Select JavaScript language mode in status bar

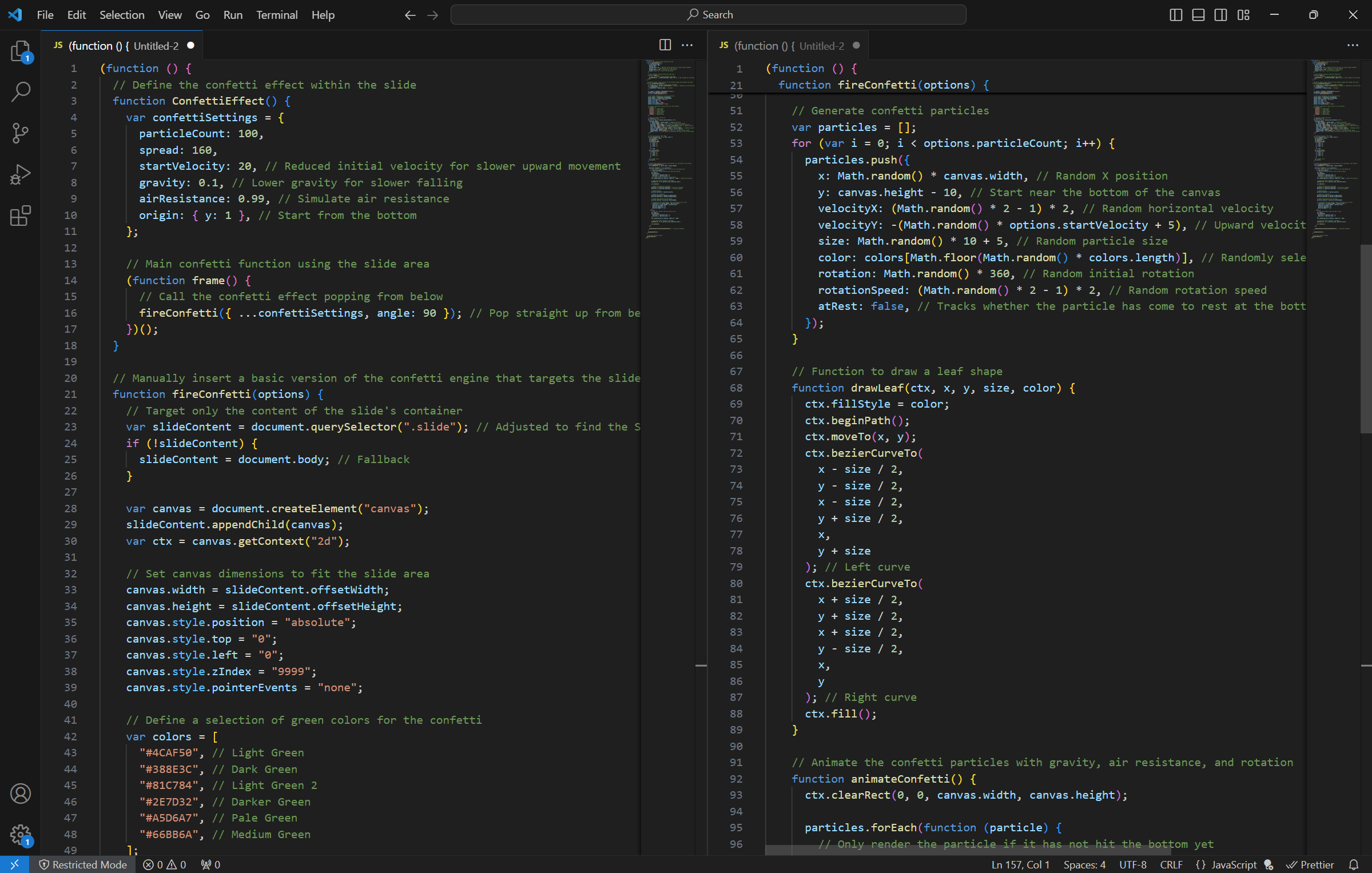(1233, 864)
